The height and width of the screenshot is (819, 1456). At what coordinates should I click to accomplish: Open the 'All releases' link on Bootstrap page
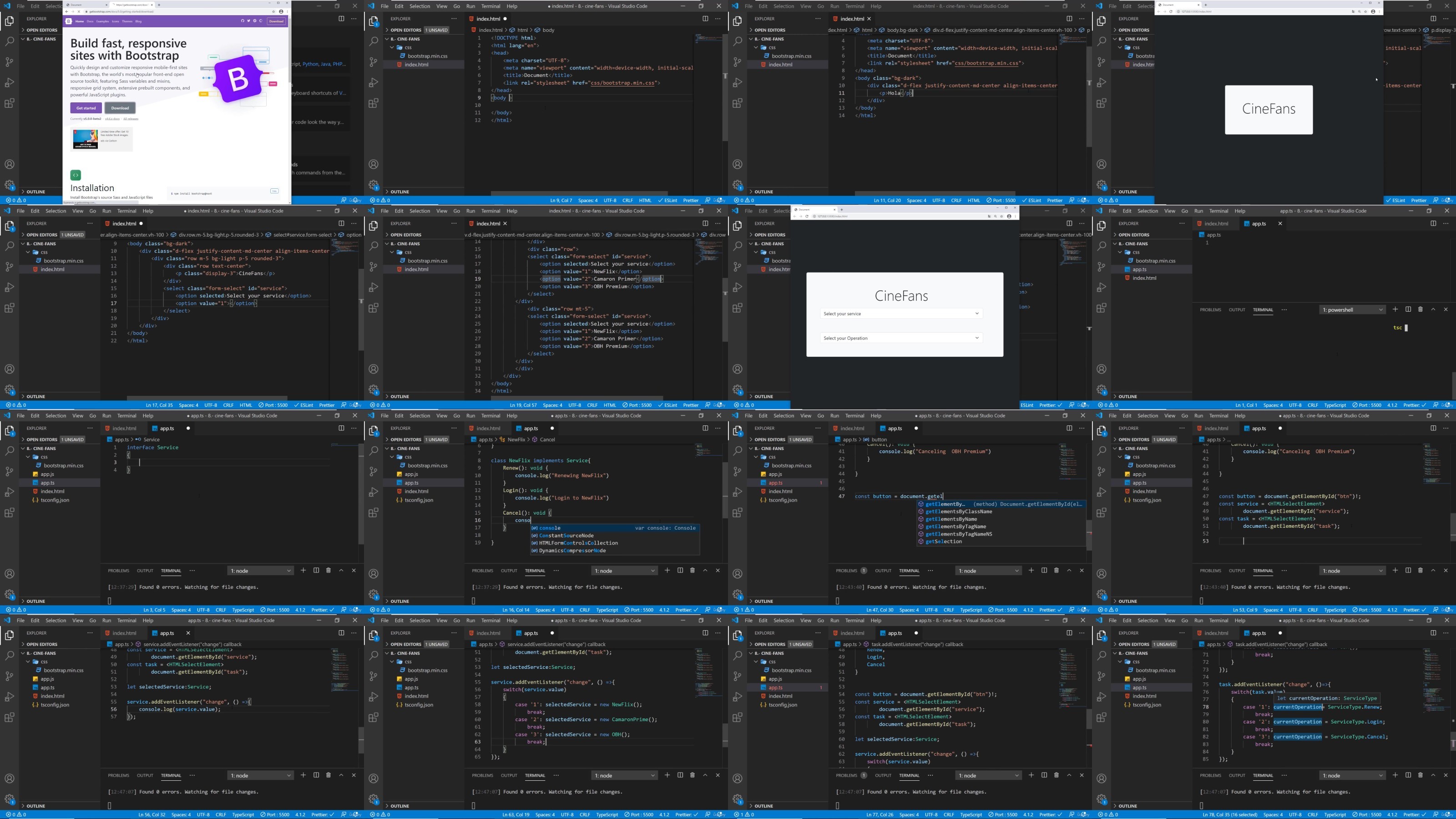pos(131,119)
